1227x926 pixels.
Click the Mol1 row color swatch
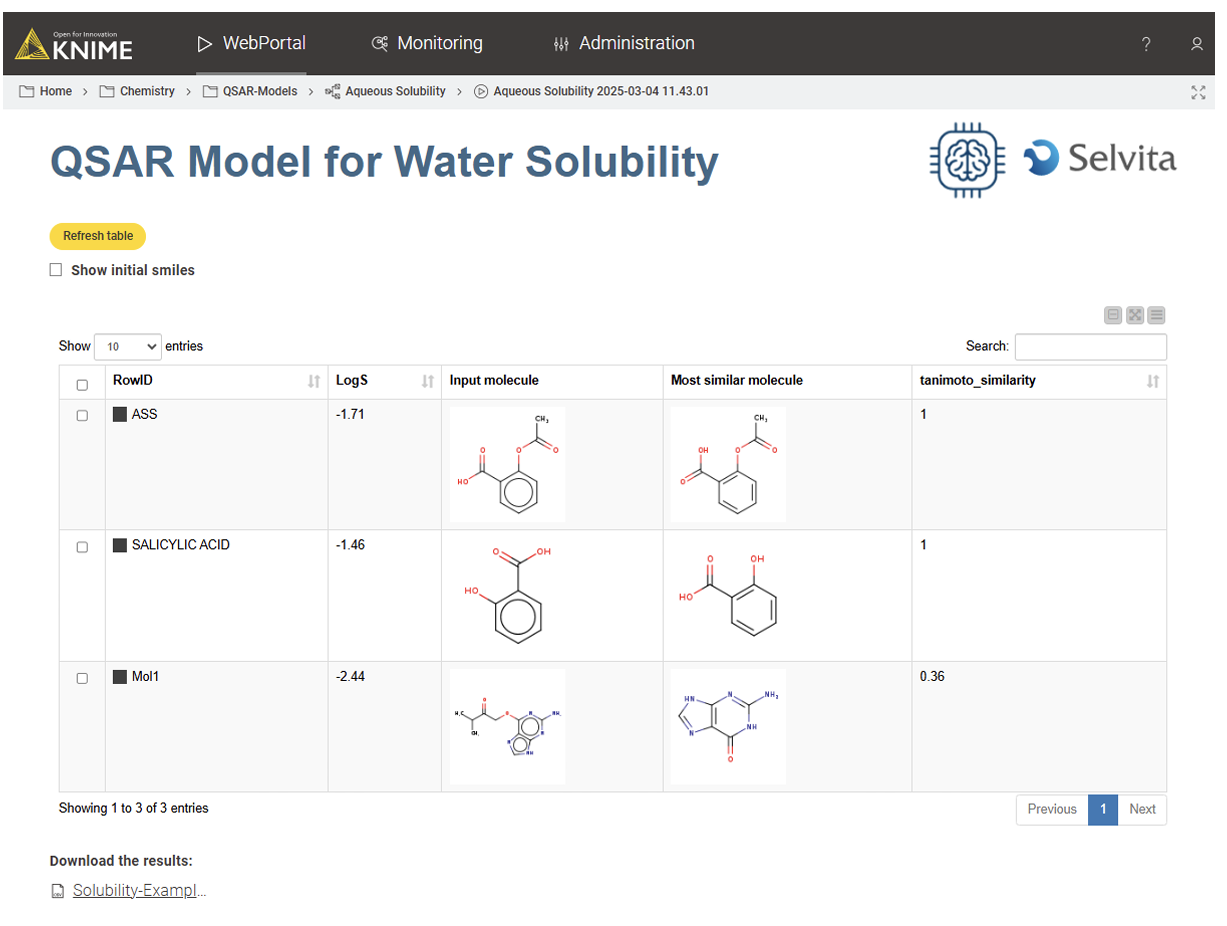[x=120, y=677]
